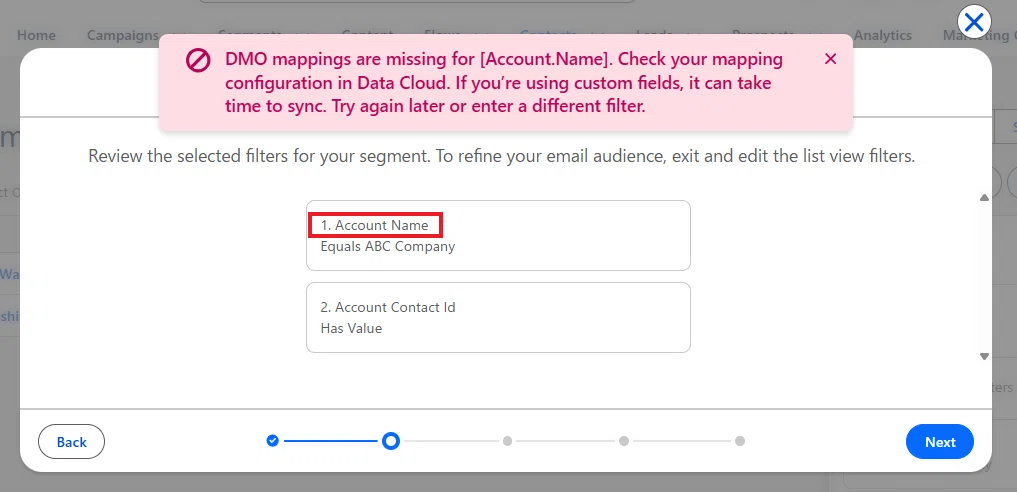Click the filter list scroll-up arrow
Viewport: 1017px width, 492px height.
[x=984, y=198]
